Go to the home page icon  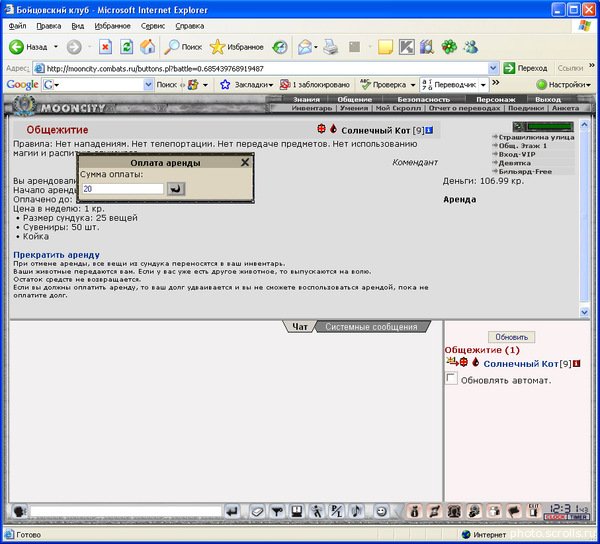coord(147,47)
